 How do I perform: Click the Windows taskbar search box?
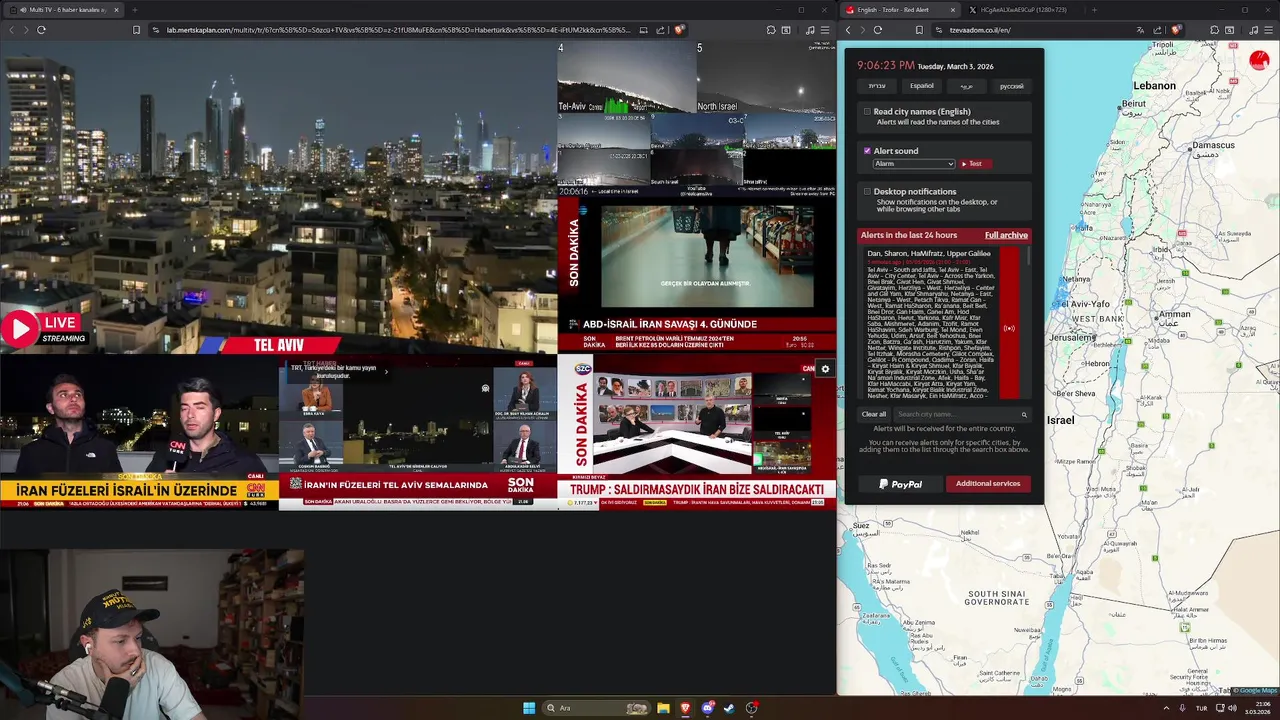[596, 708]
